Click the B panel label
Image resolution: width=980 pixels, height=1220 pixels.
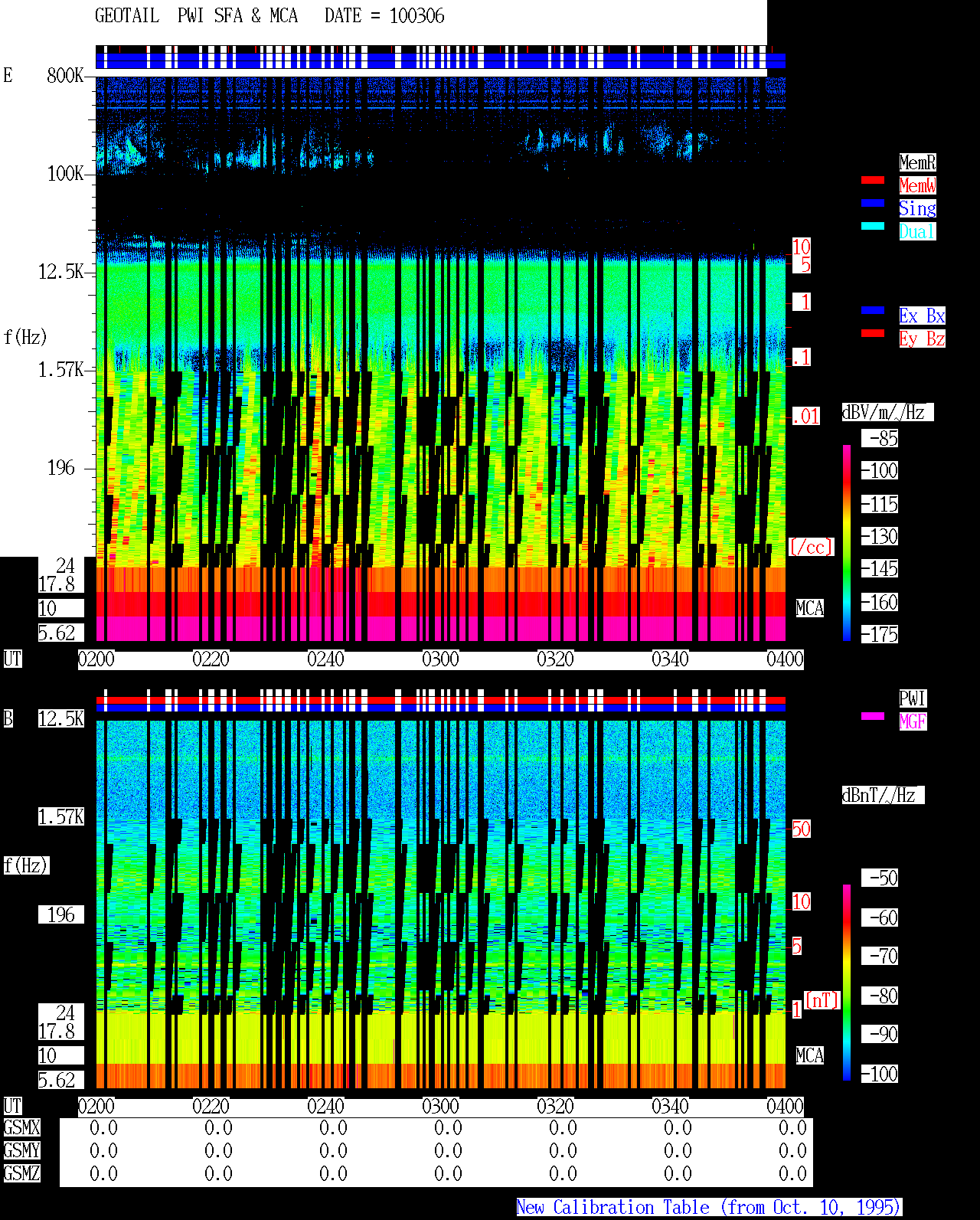pos(8,718)
